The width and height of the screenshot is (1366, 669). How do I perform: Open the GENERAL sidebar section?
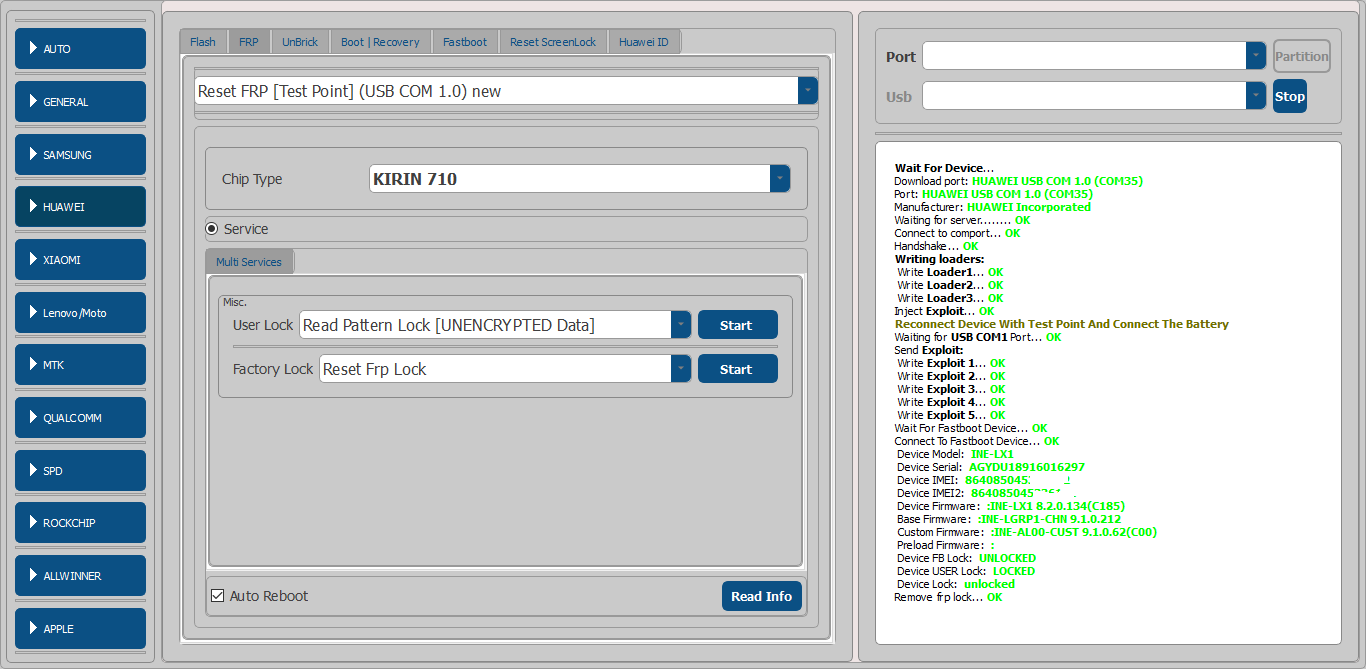(80, 102)
